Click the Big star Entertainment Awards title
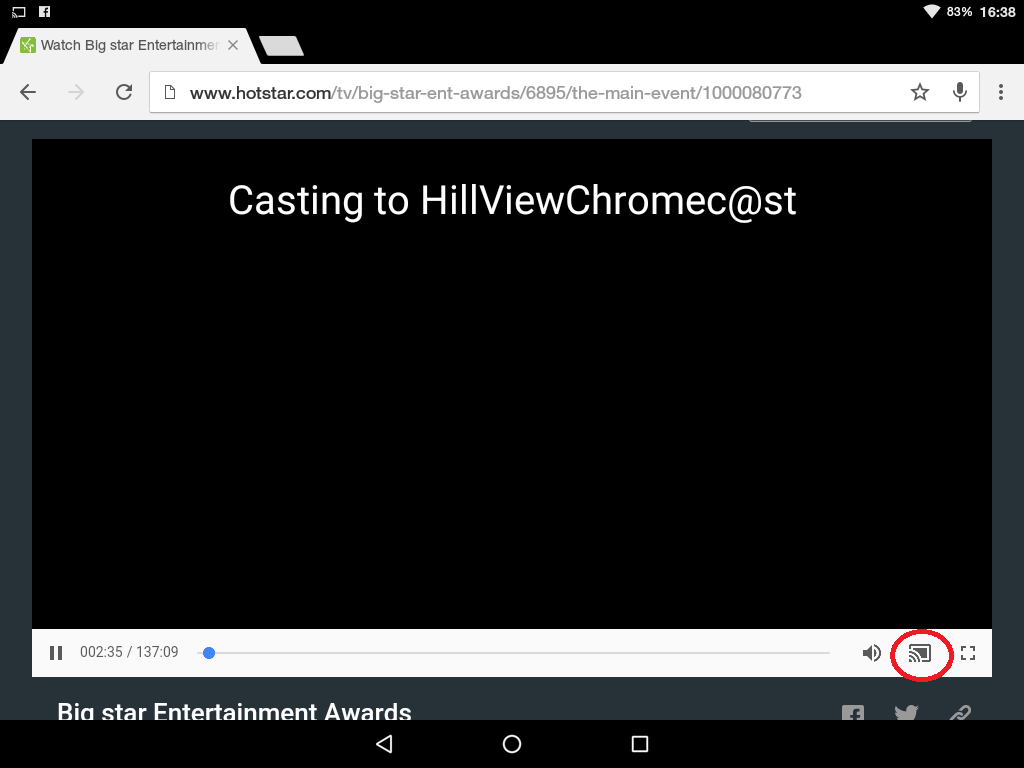The image size is (1024, 768). click(234, 711)
